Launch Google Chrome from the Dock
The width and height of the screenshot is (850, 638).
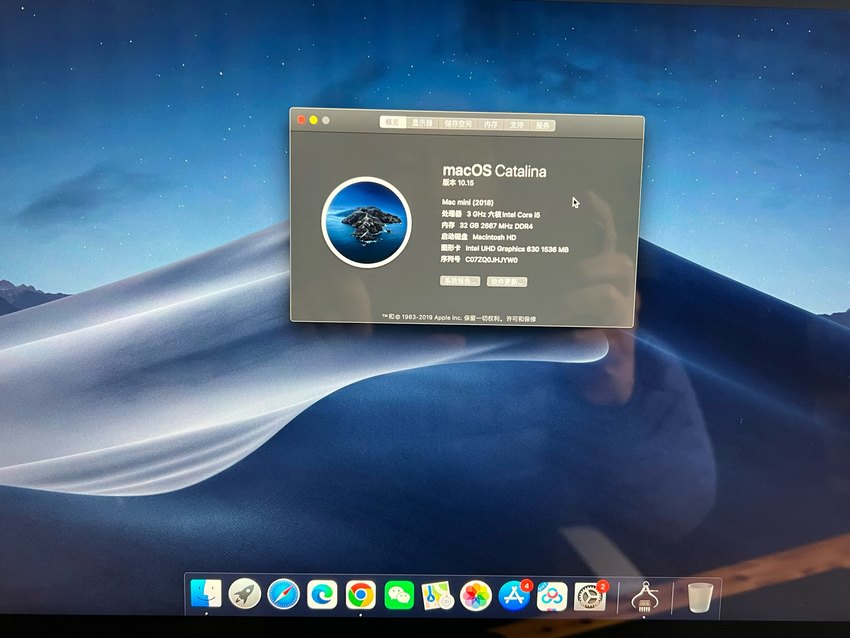(360, 595)
